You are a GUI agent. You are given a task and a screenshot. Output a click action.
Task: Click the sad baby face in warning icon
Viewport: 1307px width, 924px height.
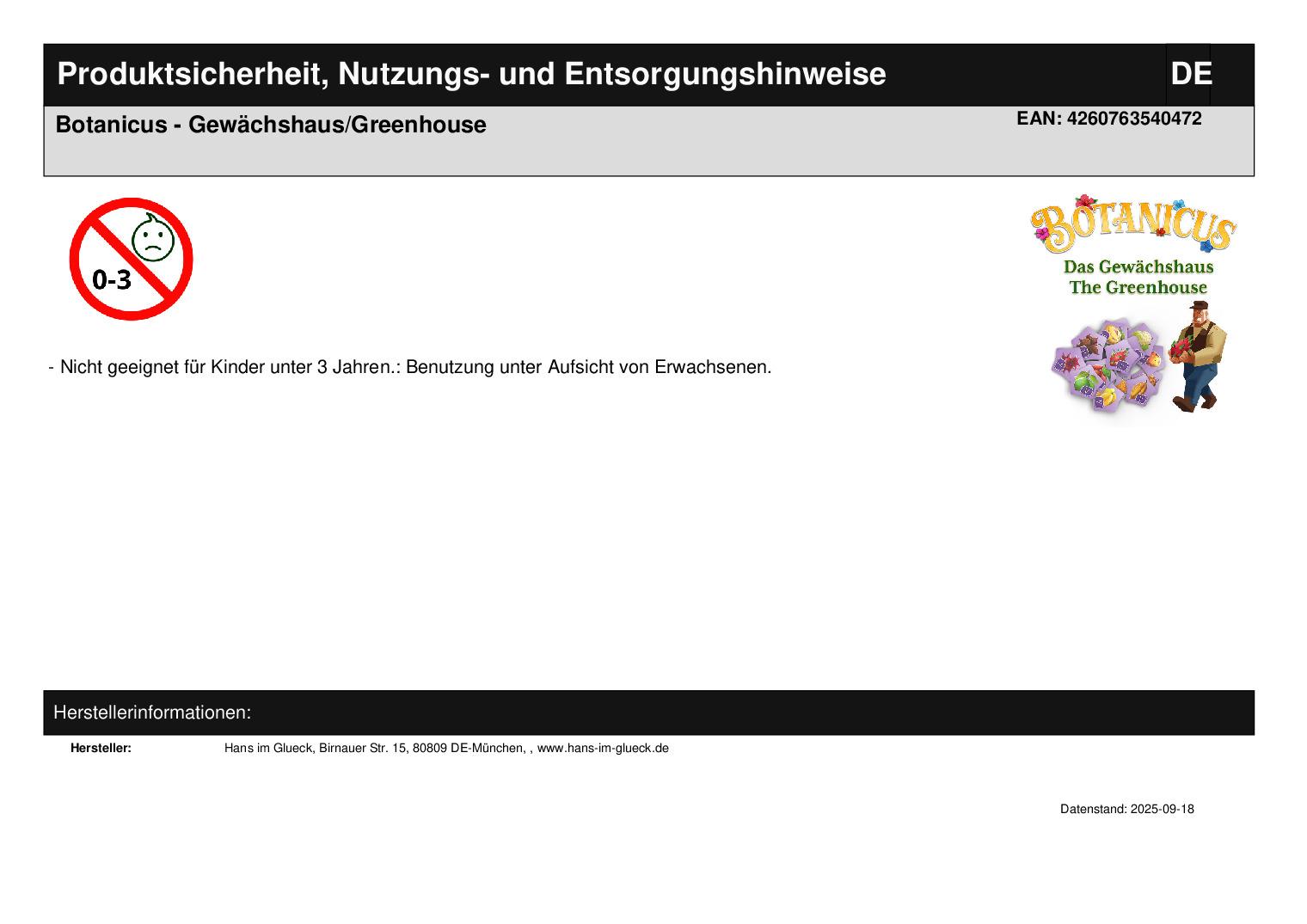[x=153, y=240]
